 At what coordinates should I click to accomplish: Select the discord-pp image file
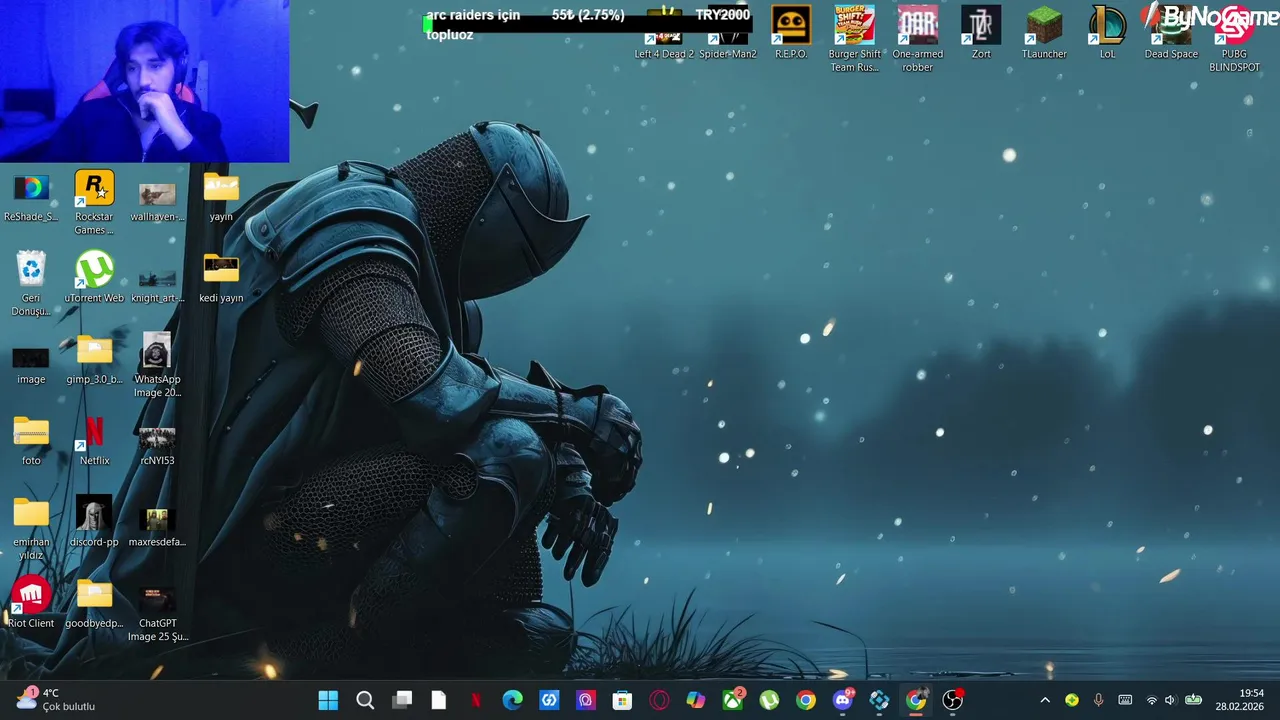coord(94,521)
